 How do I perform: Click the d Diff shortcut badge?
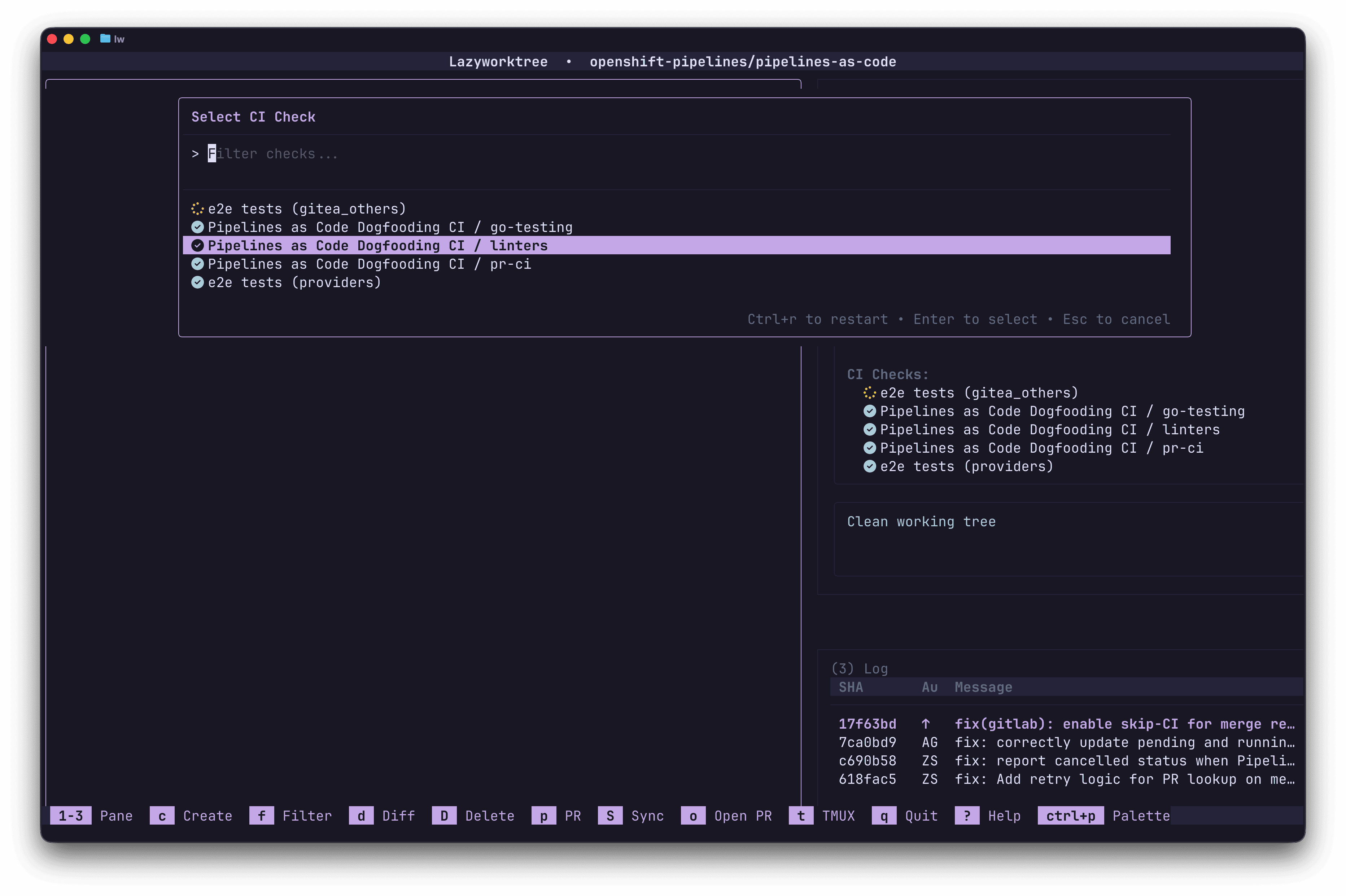pos(360,816)
